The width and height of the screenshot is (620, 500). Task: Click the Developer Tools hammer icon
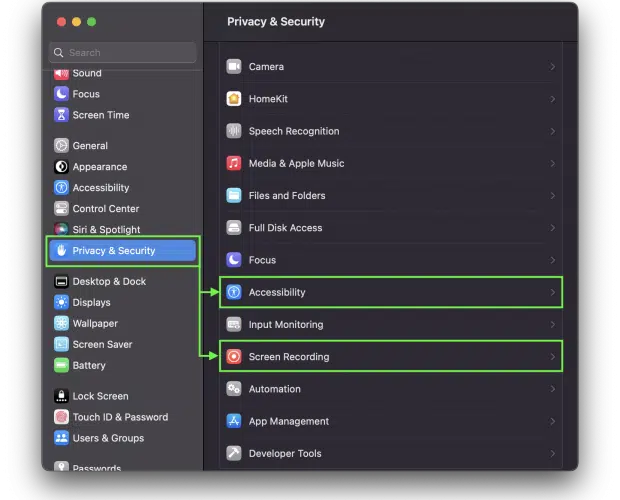pos(234,453)
